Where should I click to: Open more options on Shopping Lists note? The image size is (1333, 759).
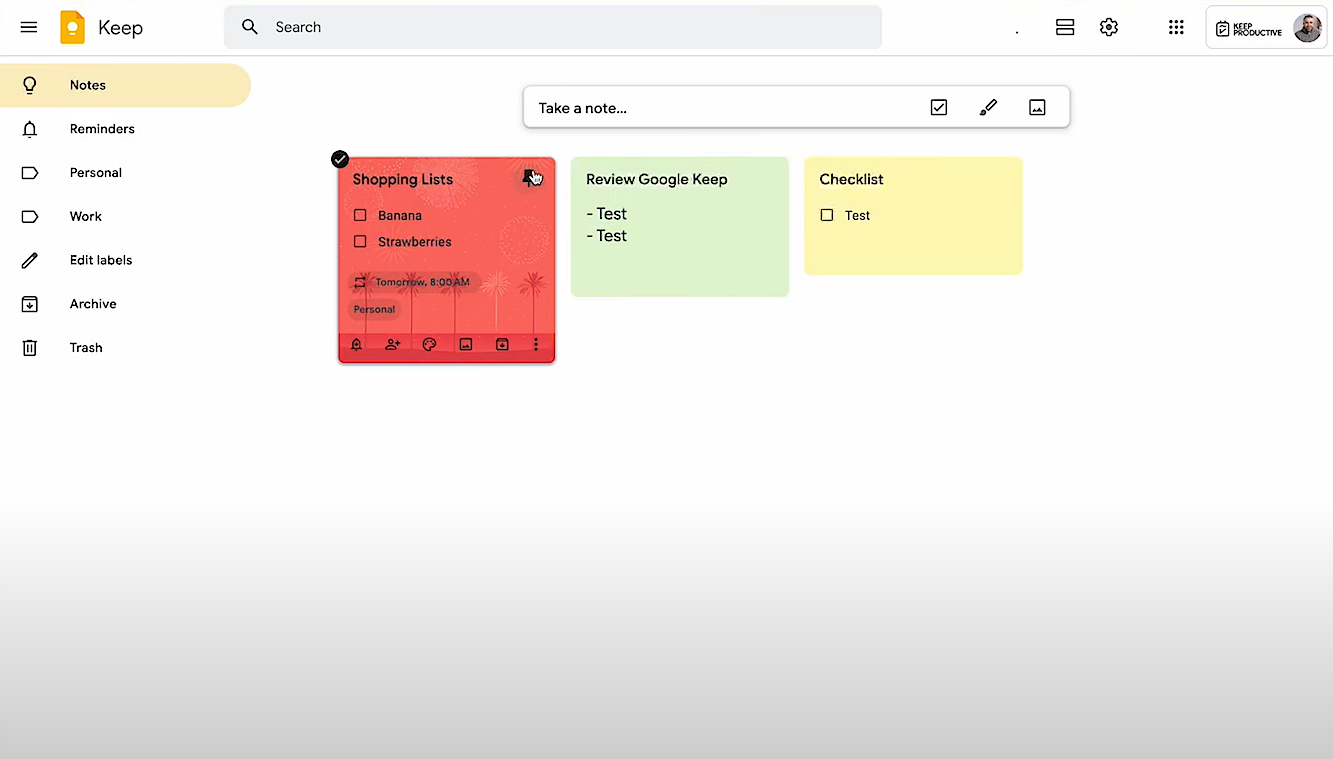536,344
